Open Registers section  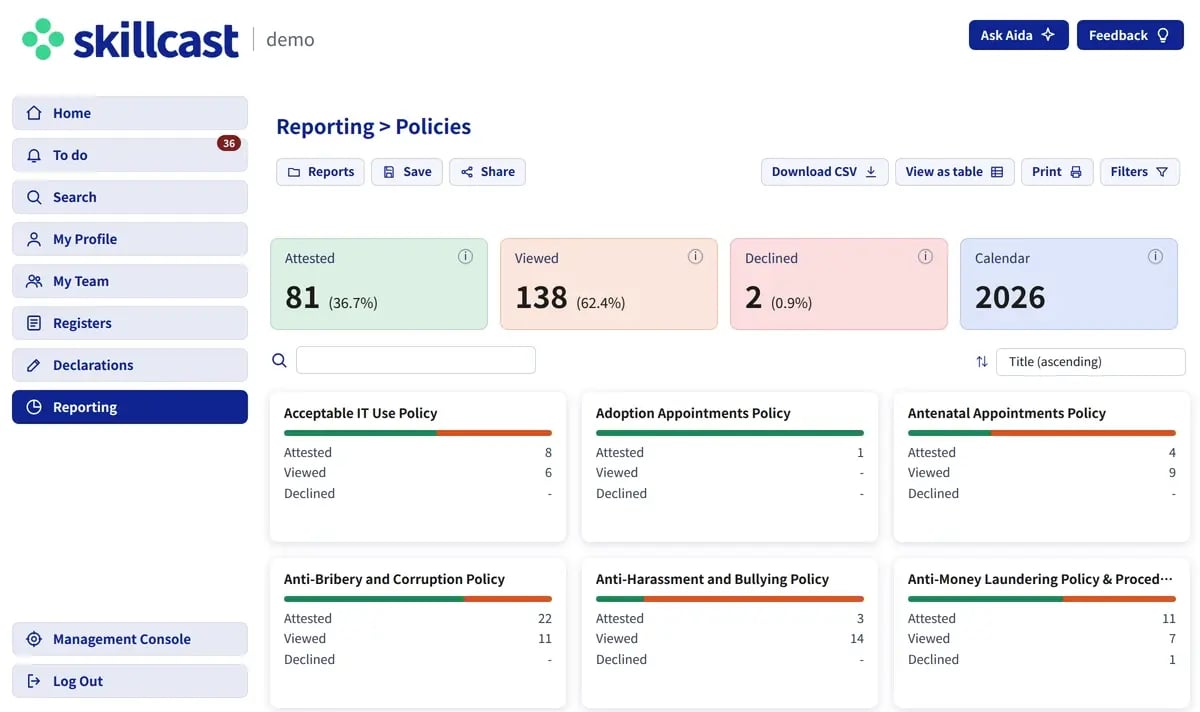tap(130, 323)
